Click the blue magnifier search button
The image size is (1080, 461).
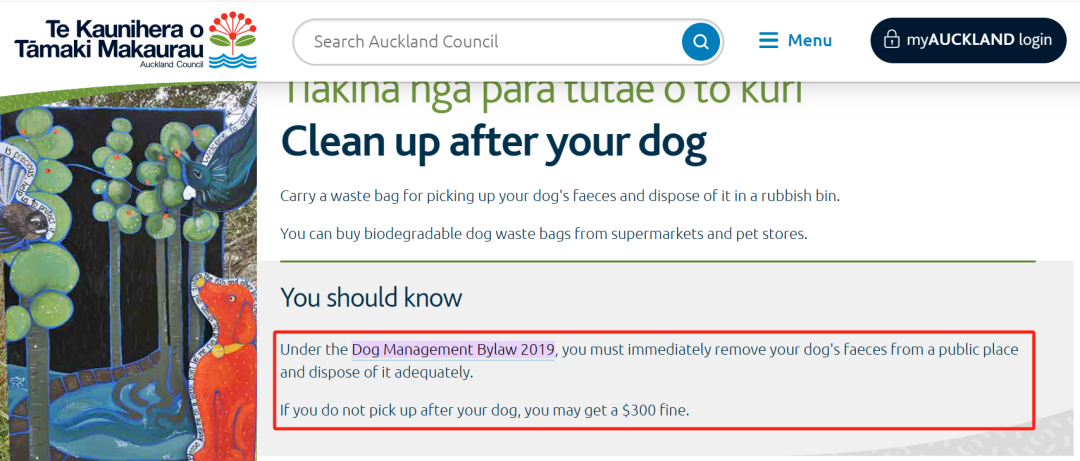[700, 41]
